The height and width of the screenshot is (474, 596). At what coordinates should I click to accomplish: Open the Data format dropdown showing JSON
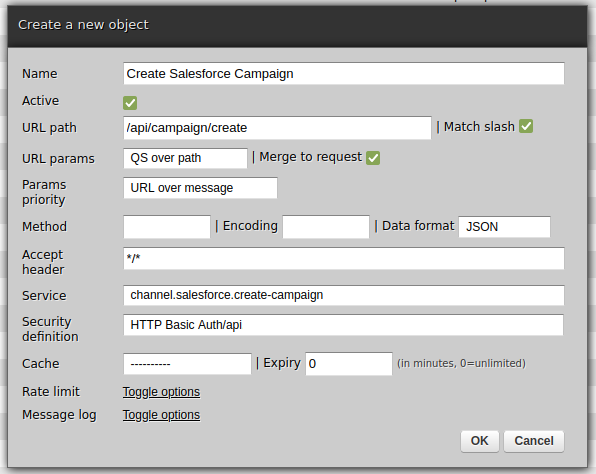[x=504, y=227]
